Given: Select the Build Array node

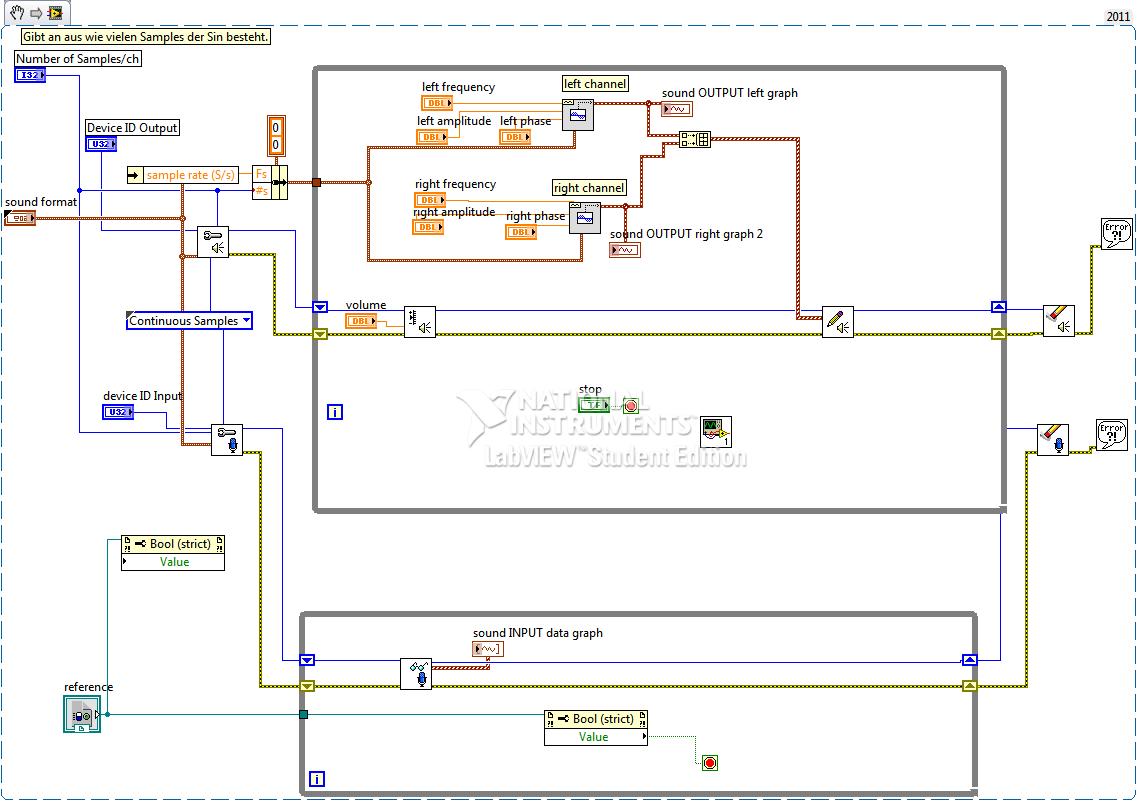Looking at the screenshot, I should [x=695, y=139].
